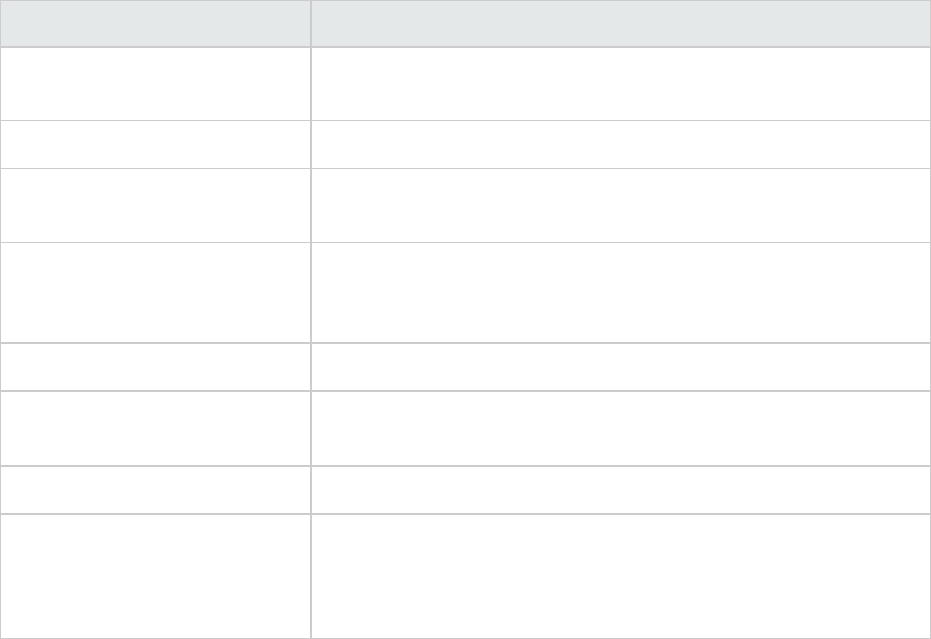This screenshot has height=639, width=931.
Task: Select the first body row's right cell
Action: pos(620,84)
